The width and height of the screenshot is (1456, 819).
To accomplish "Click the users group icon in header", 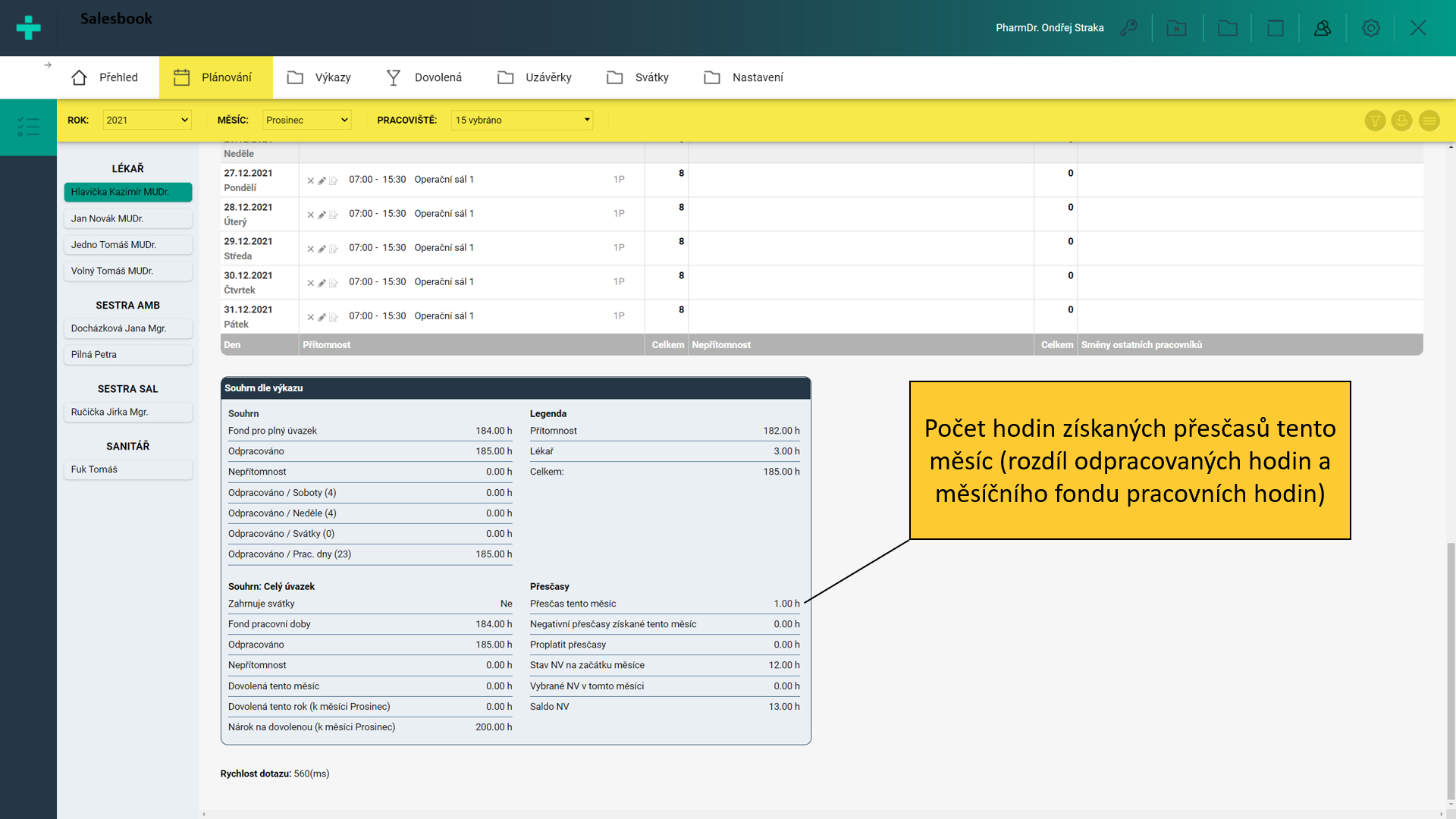I will point(1323,28).
